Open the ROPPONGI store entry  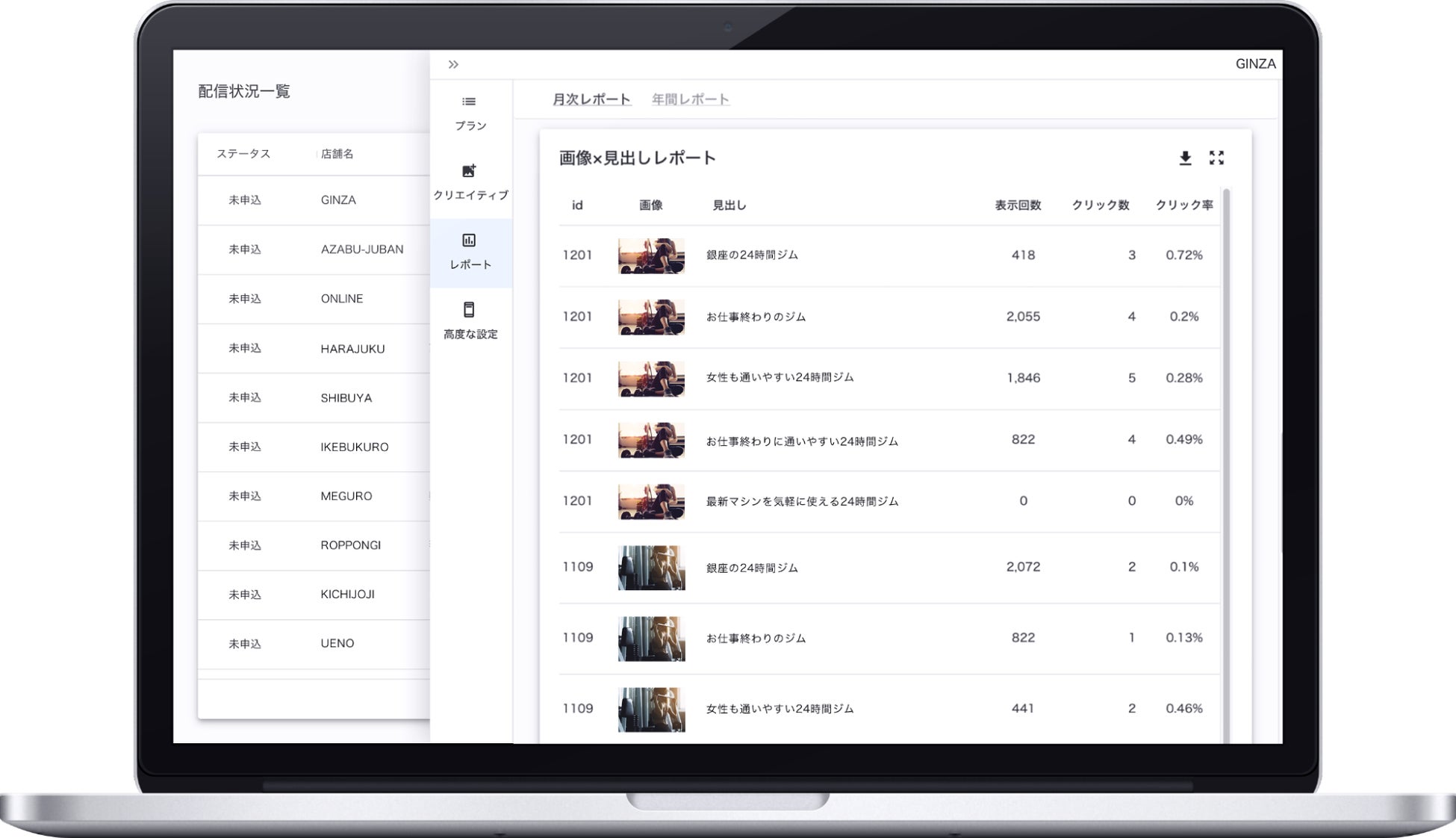[x=350, y=545]
